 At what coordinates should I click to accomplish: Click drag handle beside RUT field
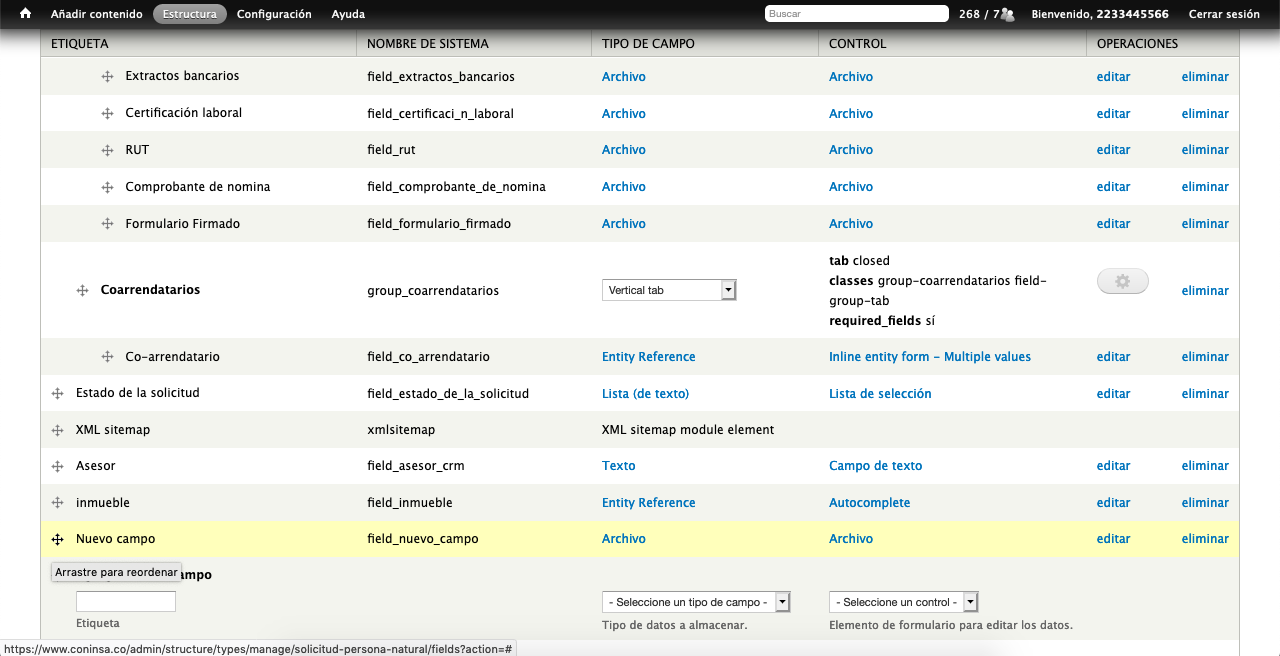pos(107,150)
